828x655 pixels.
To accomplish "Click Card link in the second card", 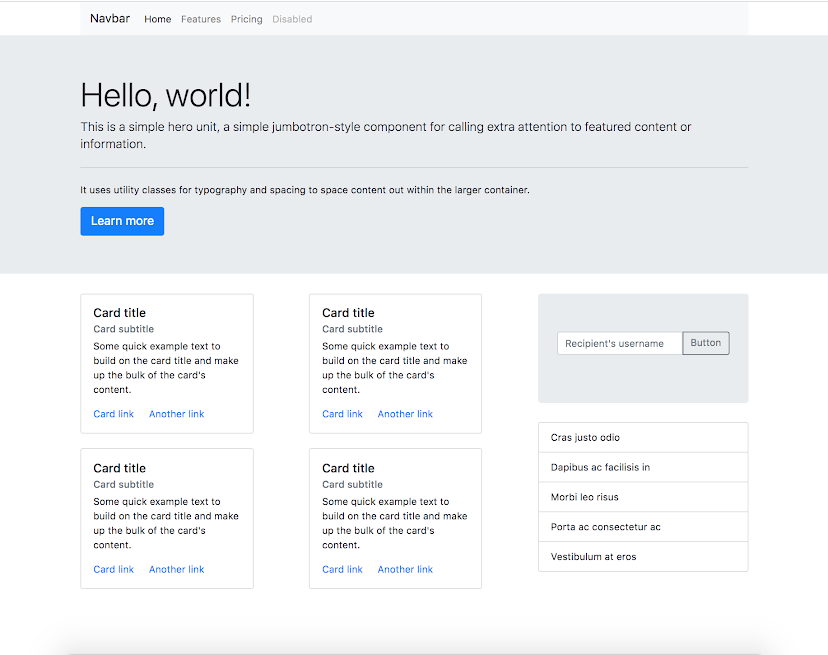I will point(342,413).
